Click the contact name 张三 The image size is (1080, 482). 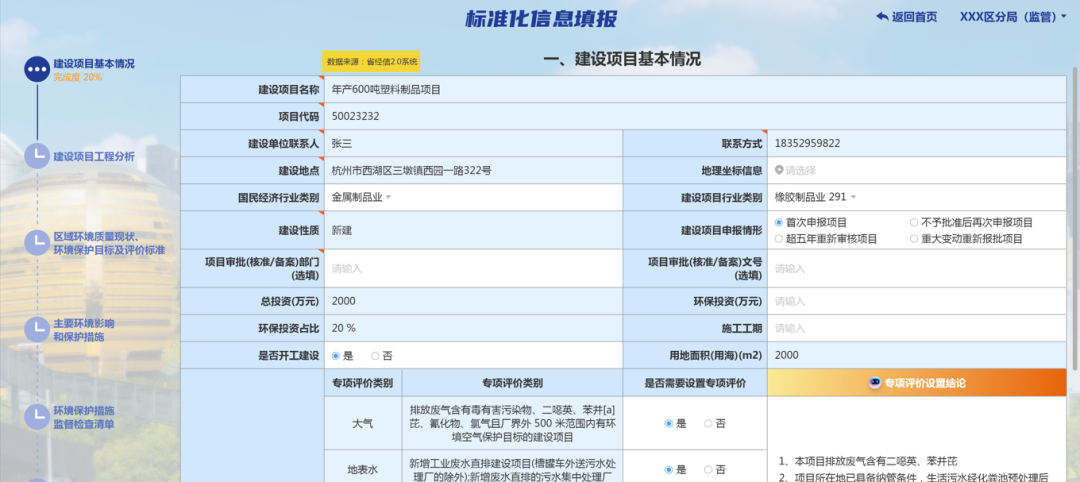(342, 143)
